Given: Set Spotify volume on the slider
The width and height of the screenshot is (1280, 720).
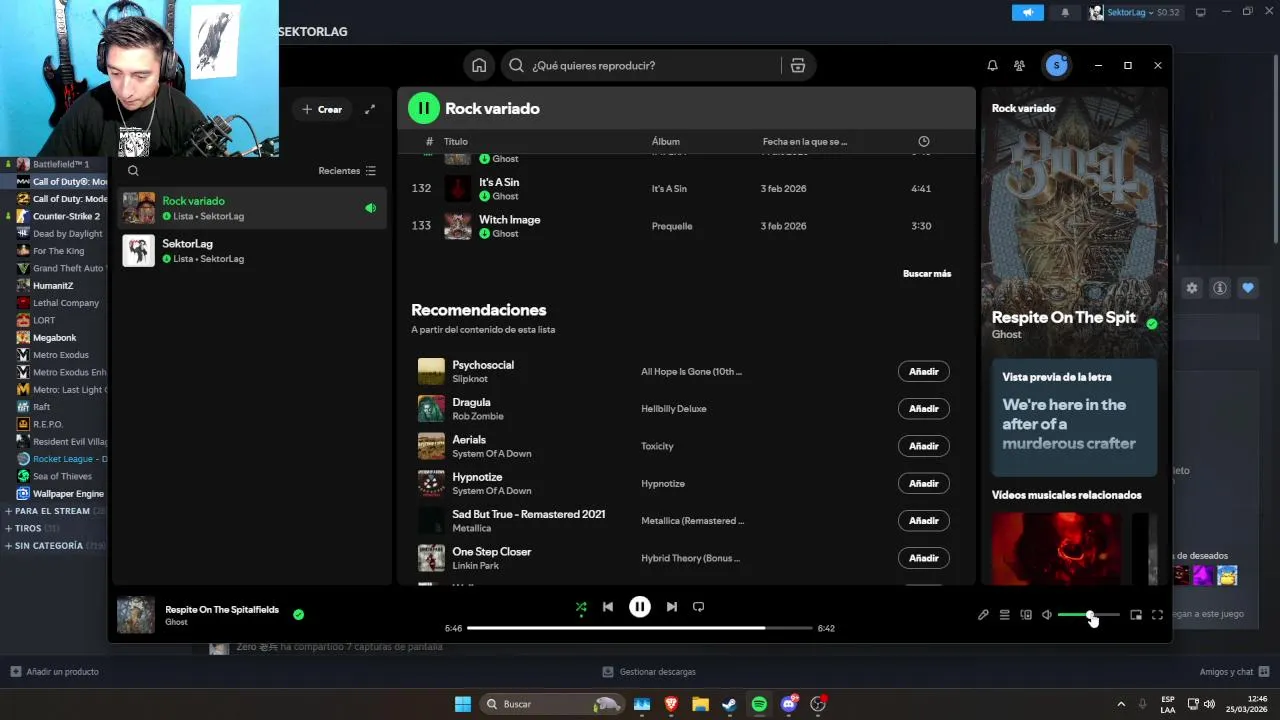Looking at the screenshot, I should [x=1089, y=615].
